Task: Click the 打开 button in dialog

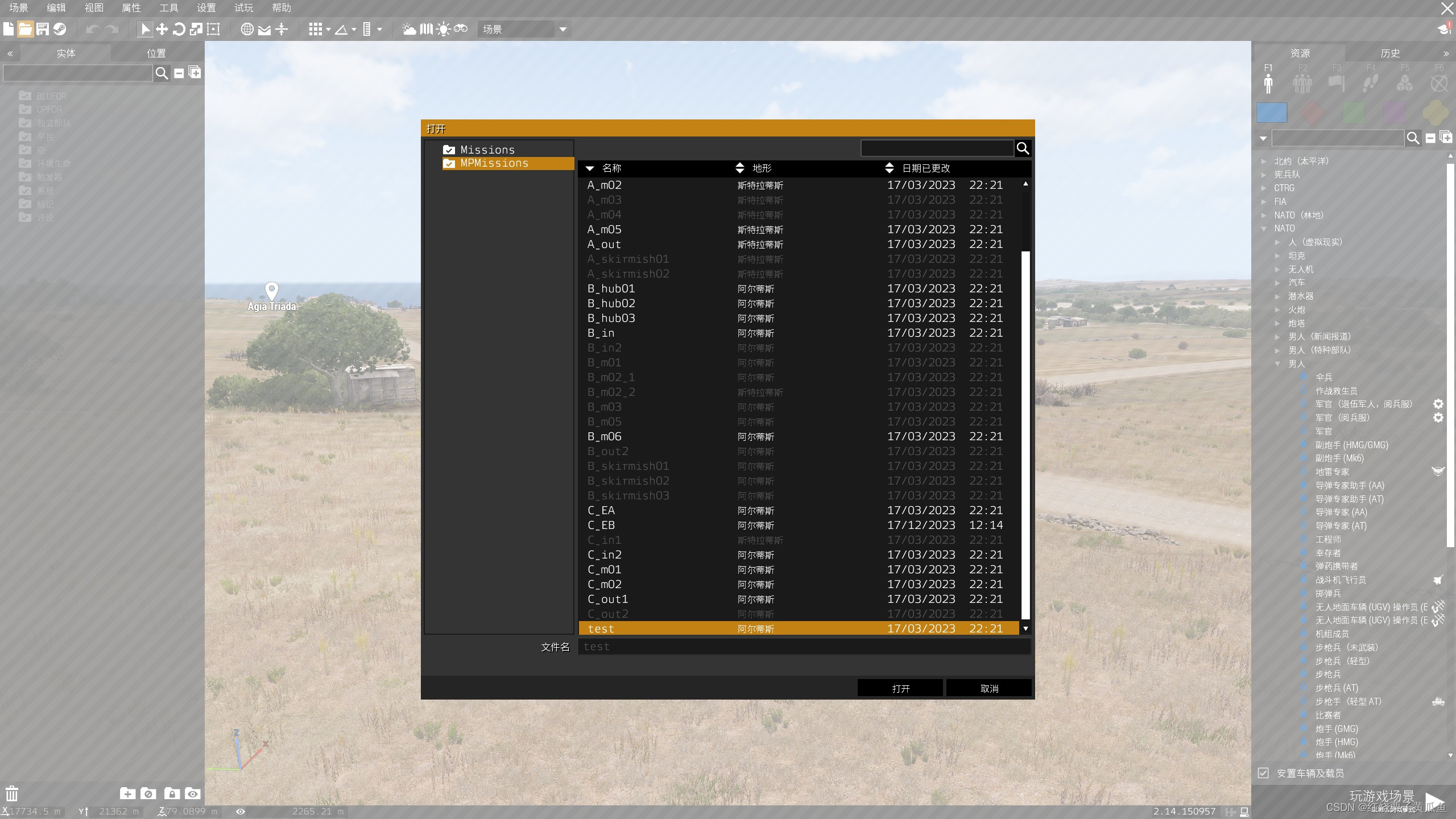Action: click(900, 688)
